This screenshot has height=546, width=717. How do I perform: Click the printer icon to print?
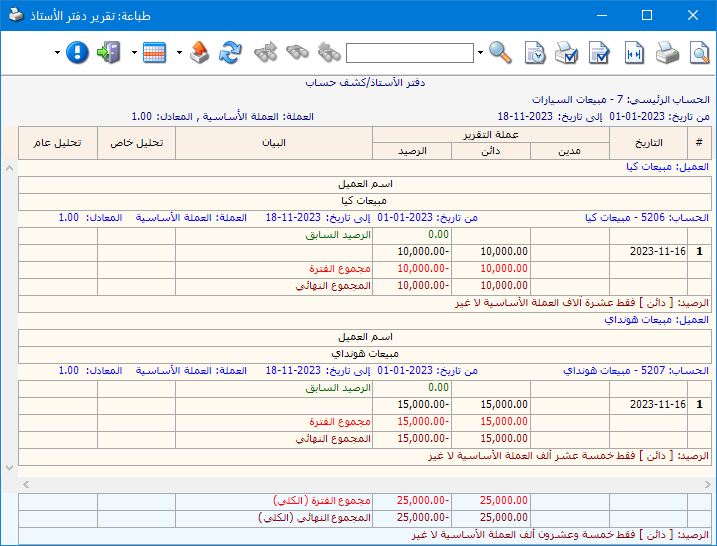(667, 53)
